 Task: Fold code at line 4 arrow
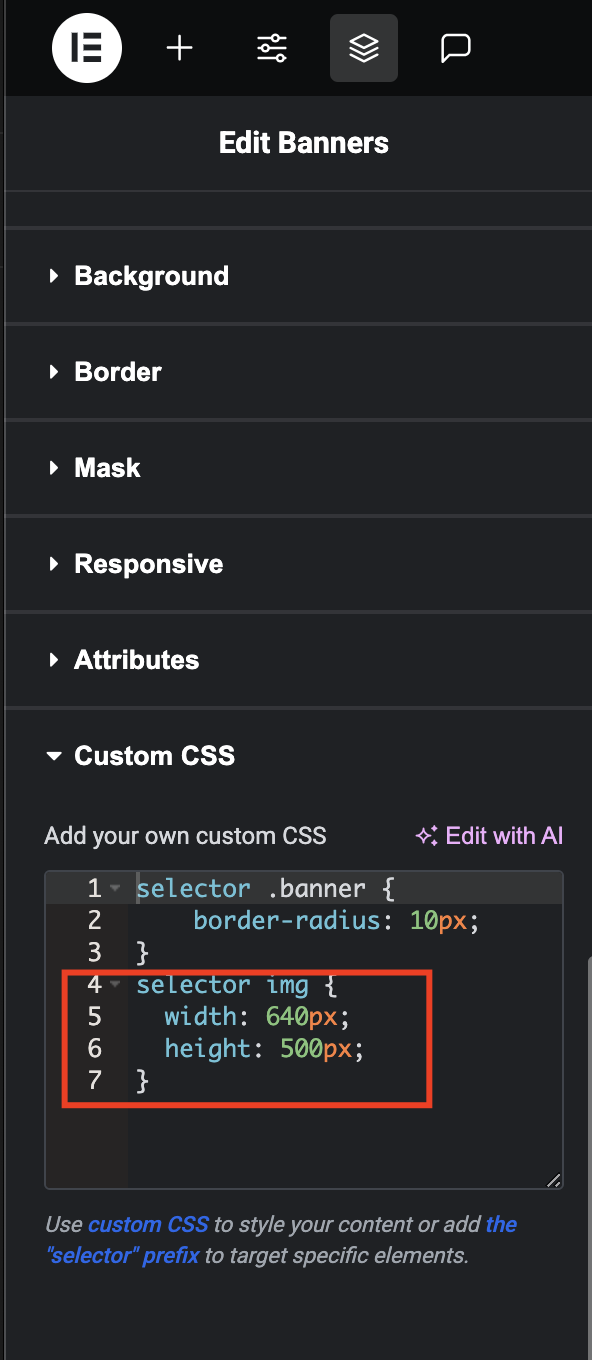pos(116,985)
